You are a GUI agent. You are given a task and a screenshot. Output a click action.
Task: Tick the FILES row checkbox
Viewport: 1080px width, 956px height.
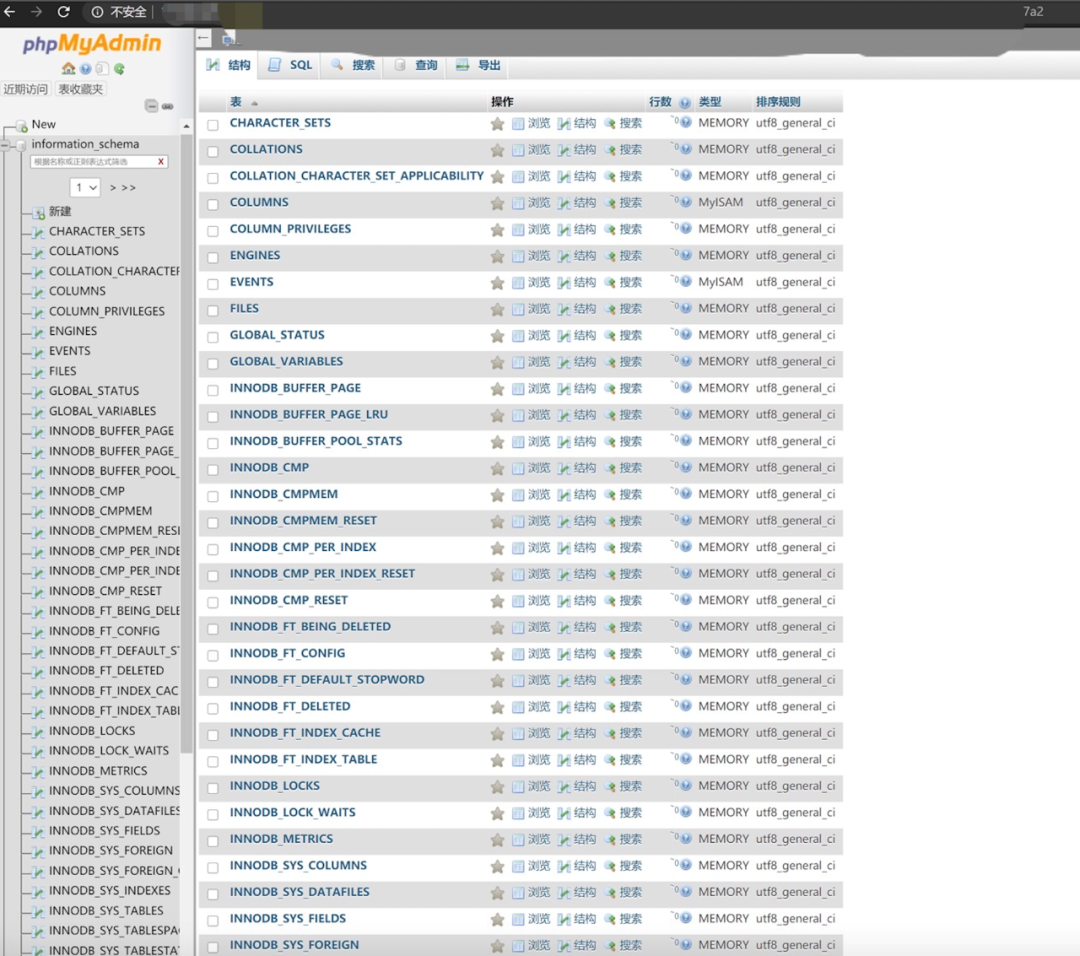point(213,310)
